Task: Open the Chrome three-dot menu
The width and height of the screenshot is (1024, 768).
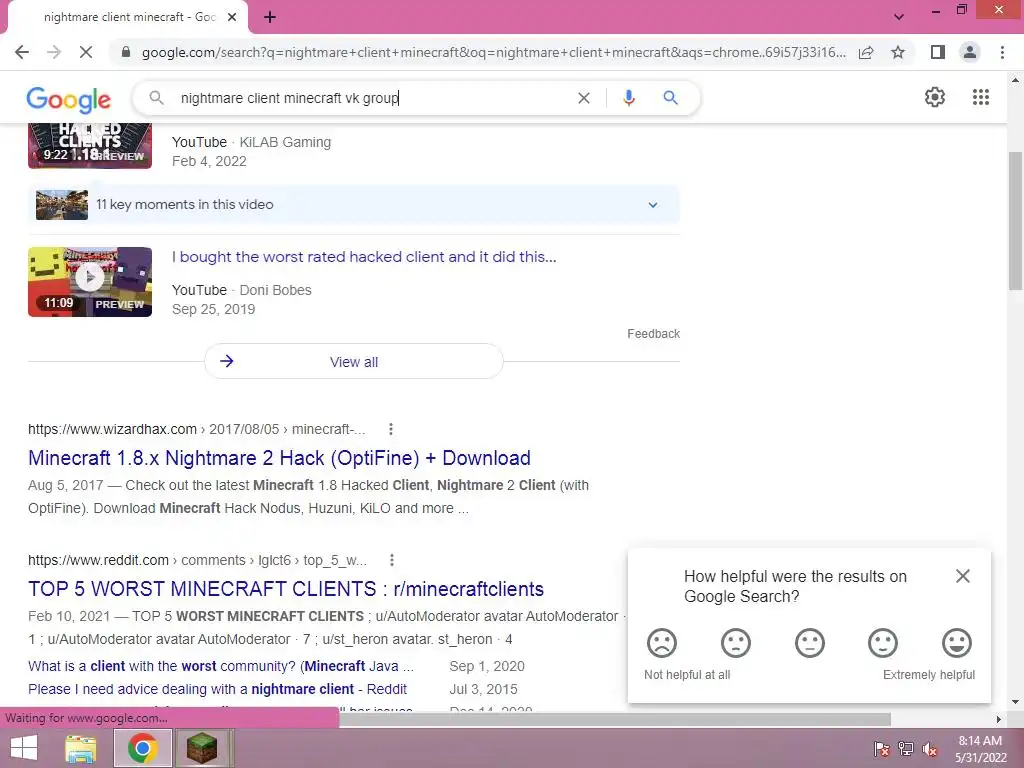Action: pos(1002,52)
